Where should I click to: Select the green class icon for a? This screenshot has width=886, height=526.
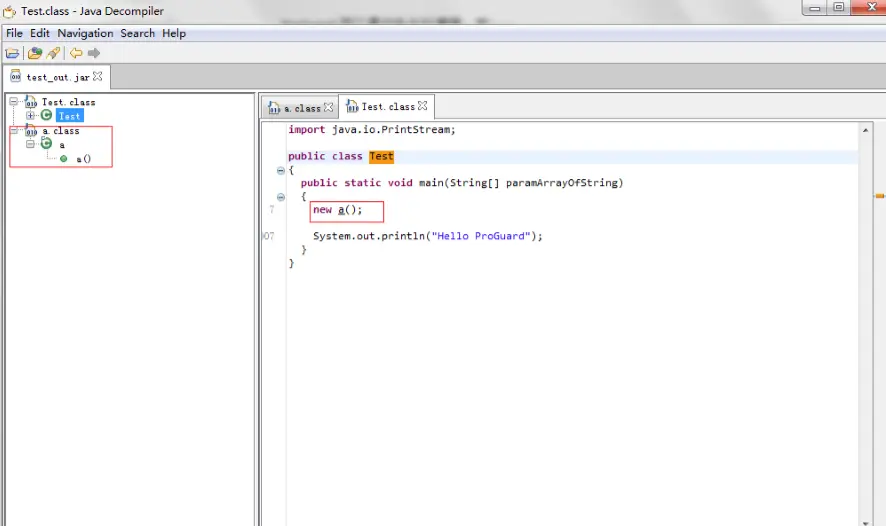pyautogui.click(x=46, y=144)
